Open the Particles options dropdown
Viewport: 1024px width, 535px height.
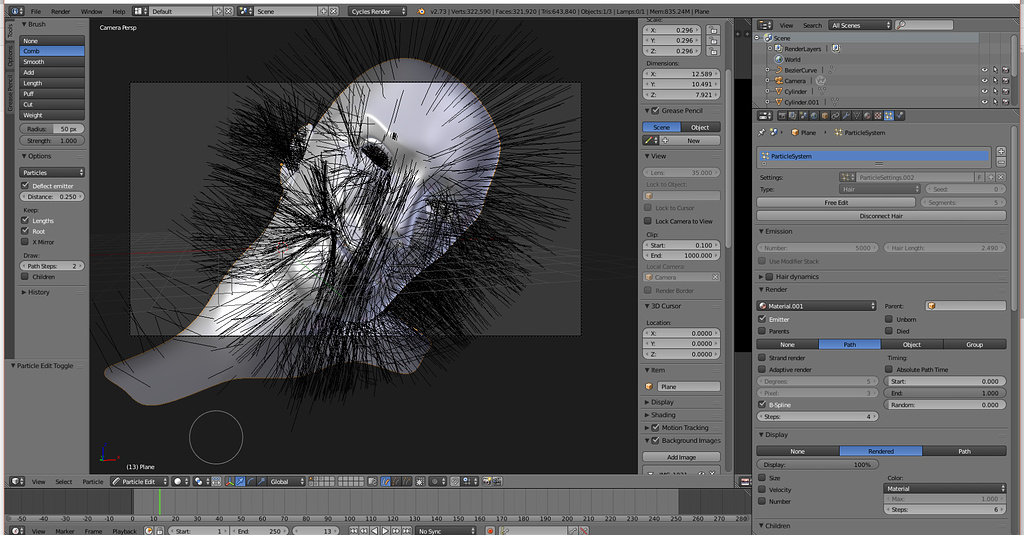coord(52,172)
